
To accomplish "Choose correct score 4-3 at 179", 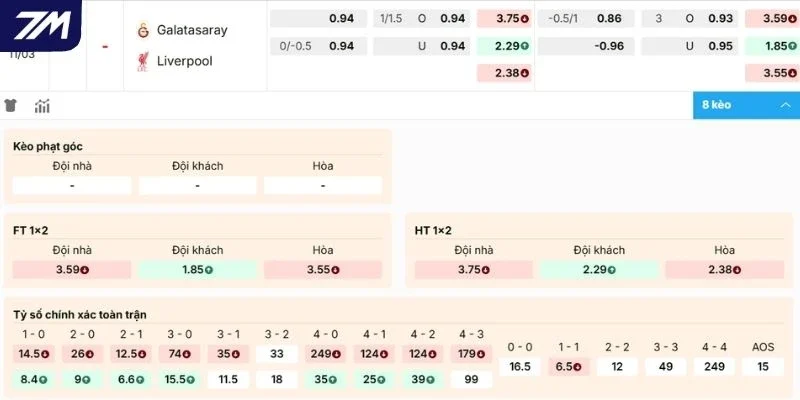I will click(x=471, y=354).
